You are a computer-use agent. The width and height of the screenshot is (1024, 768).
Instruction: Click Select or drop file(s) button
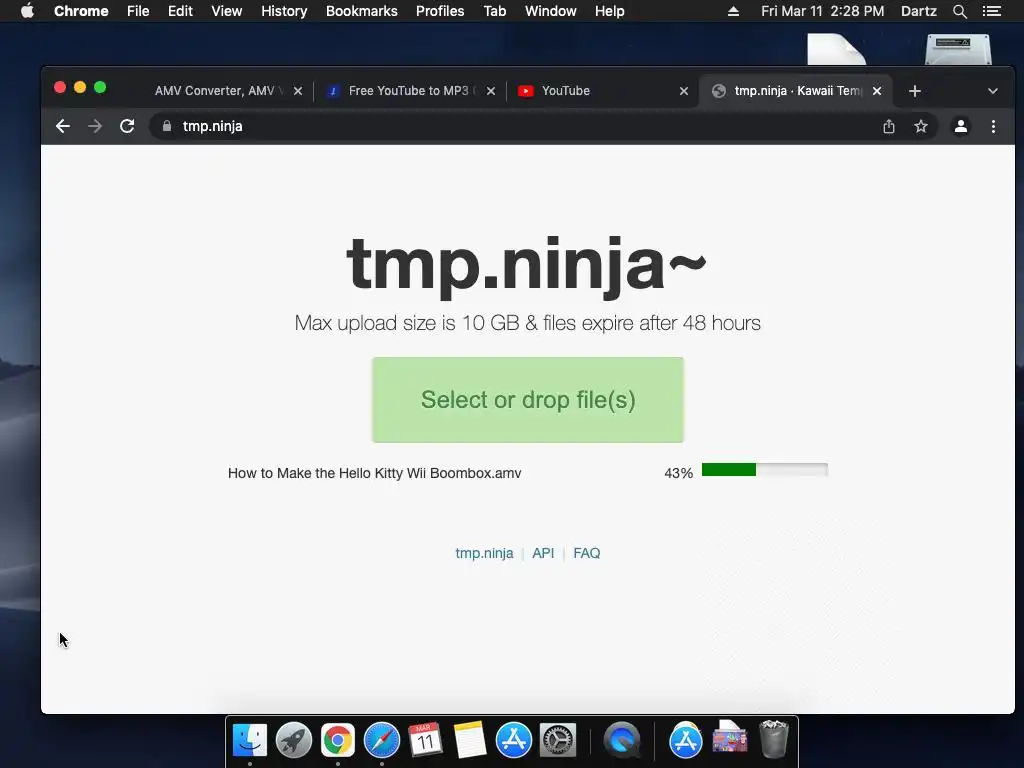tap(528, 400)
